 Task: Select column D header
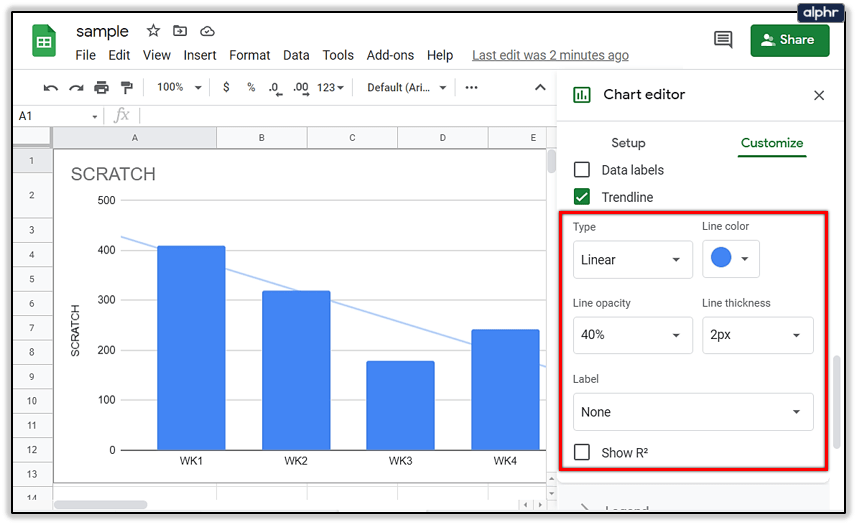click(443, 138)
